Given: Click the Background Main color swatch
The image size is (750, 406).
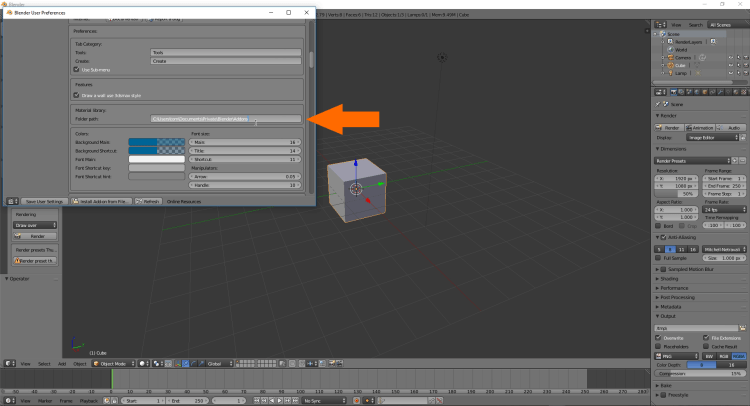Looking at the screenshot, I should [x=157, y=140].
